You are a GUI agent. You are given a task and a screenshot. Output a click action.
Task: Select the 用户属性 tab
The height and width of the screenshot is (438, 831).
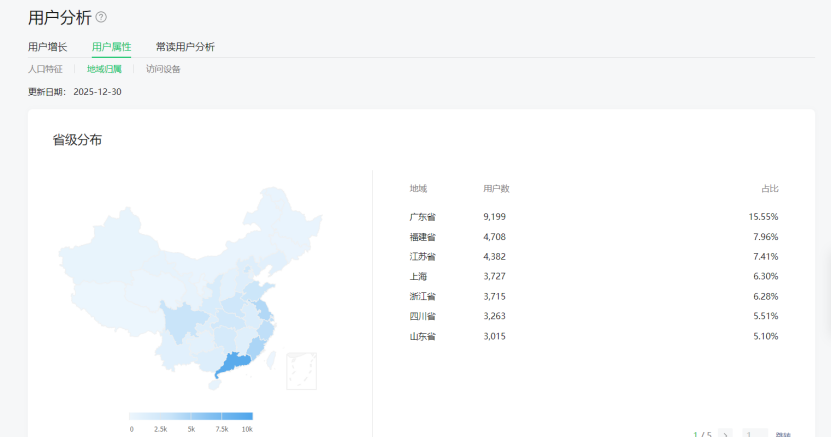point(111,47)
